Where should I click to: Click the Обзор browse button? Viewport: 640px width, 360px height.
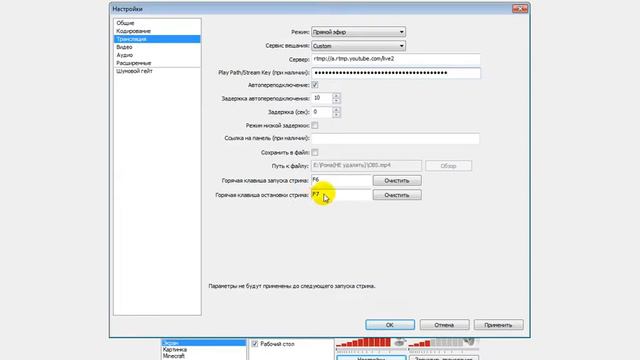(448, 166)
